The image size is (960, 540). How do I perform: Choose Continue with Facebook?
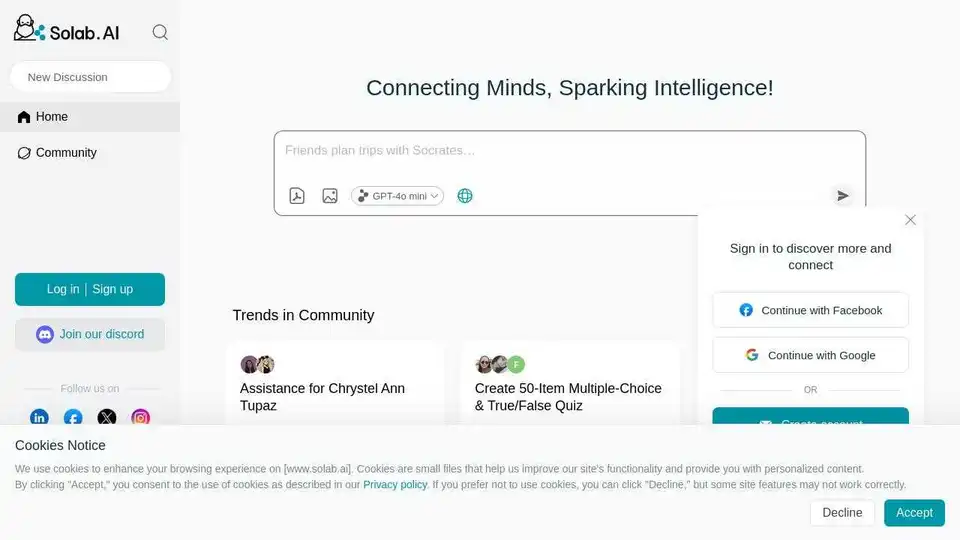click(811, 310)
